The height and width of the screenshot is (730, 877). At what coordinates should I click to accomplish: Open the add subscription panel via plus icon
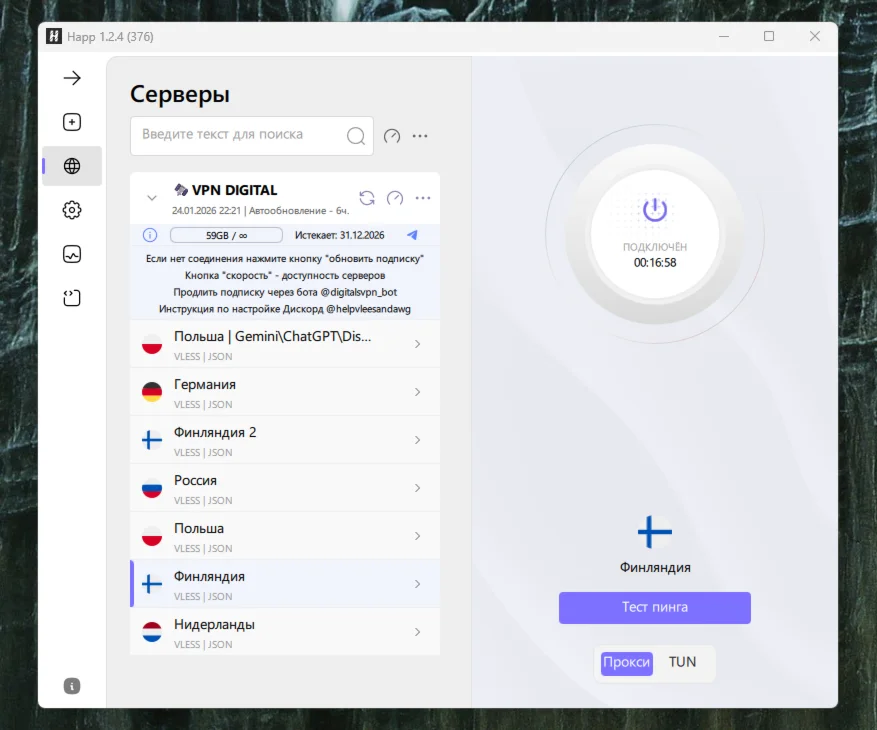click(x=71, y=121)
